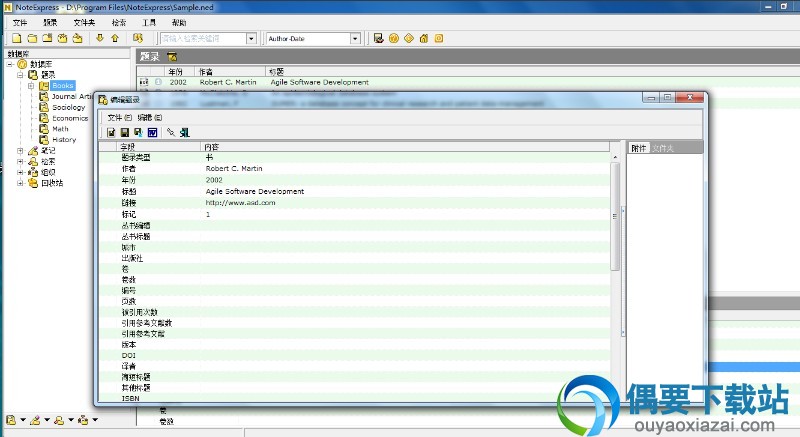Click the 内容 column header in dialog
Image resolution: width=800 pixels, height=437 pixels.
point(406,147)
